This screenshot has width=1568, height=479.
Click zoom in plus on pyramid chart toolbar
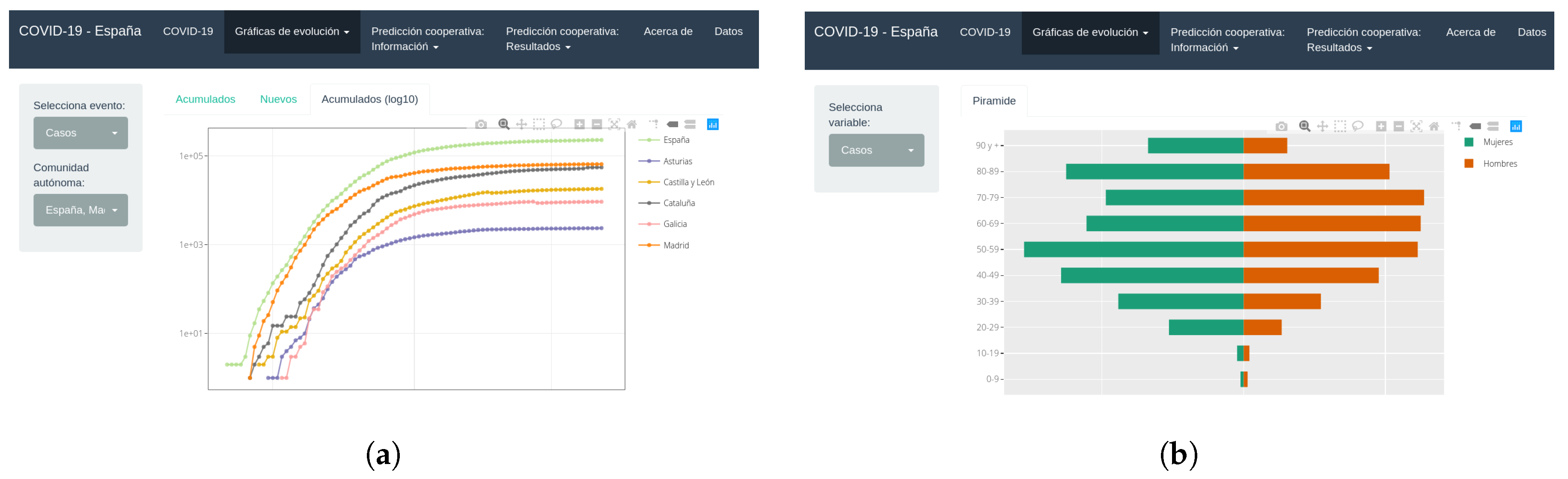1381,126
